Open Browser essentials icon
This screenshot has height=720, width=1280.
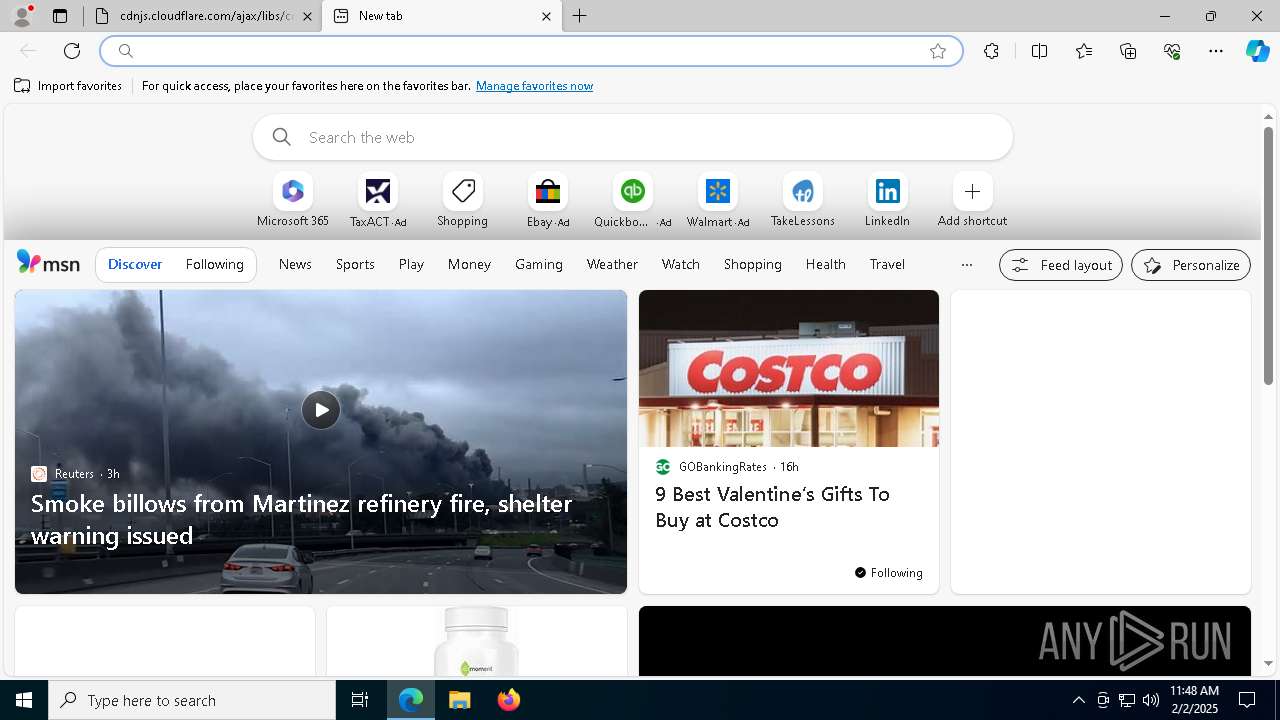point(1172,51)
